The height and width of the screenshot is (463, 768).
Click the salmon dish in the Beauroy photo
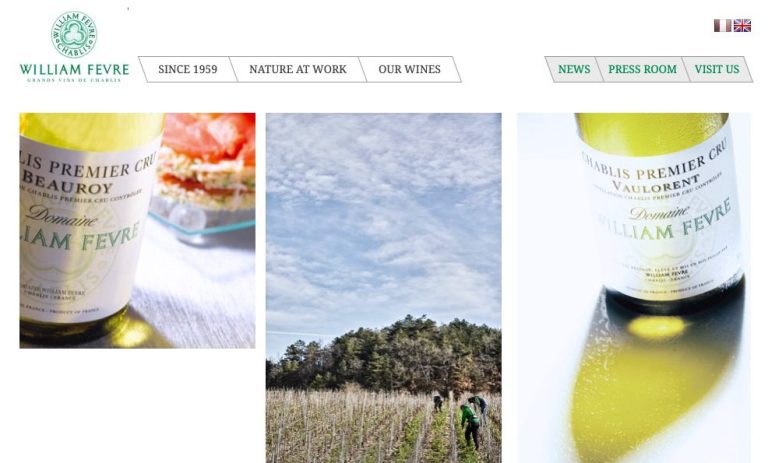pyautogui.click(x=206, y=159)
